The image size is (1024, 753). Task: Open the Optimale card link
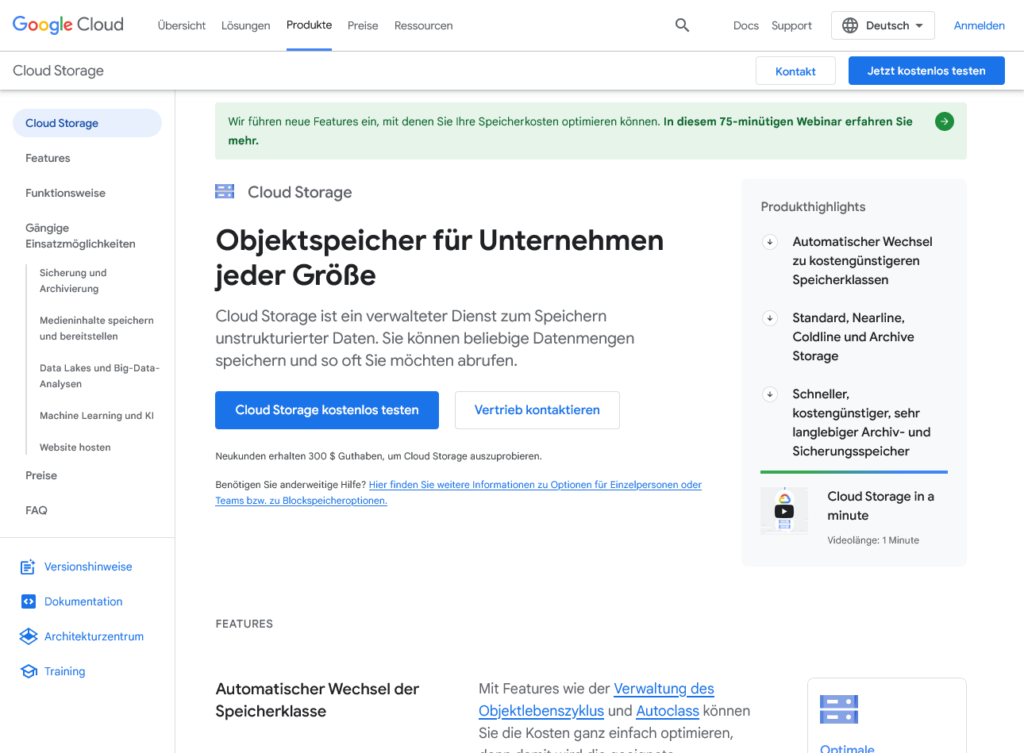[847, 748]
